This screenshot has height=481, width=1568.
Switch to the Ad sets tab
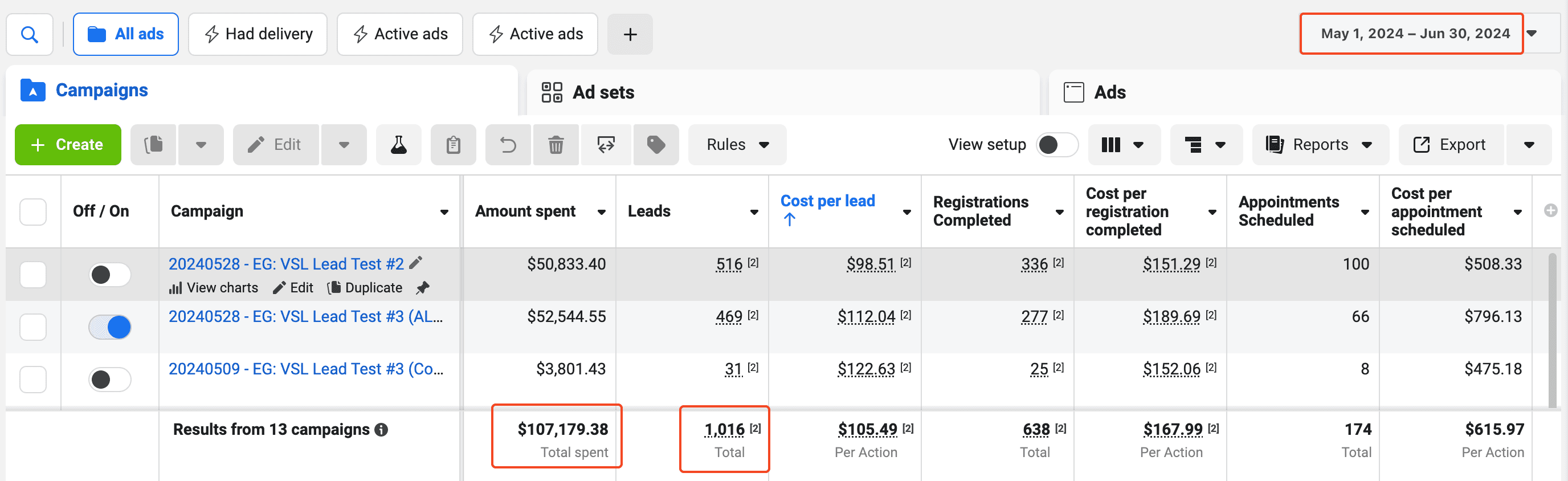(x=783, y=92)
